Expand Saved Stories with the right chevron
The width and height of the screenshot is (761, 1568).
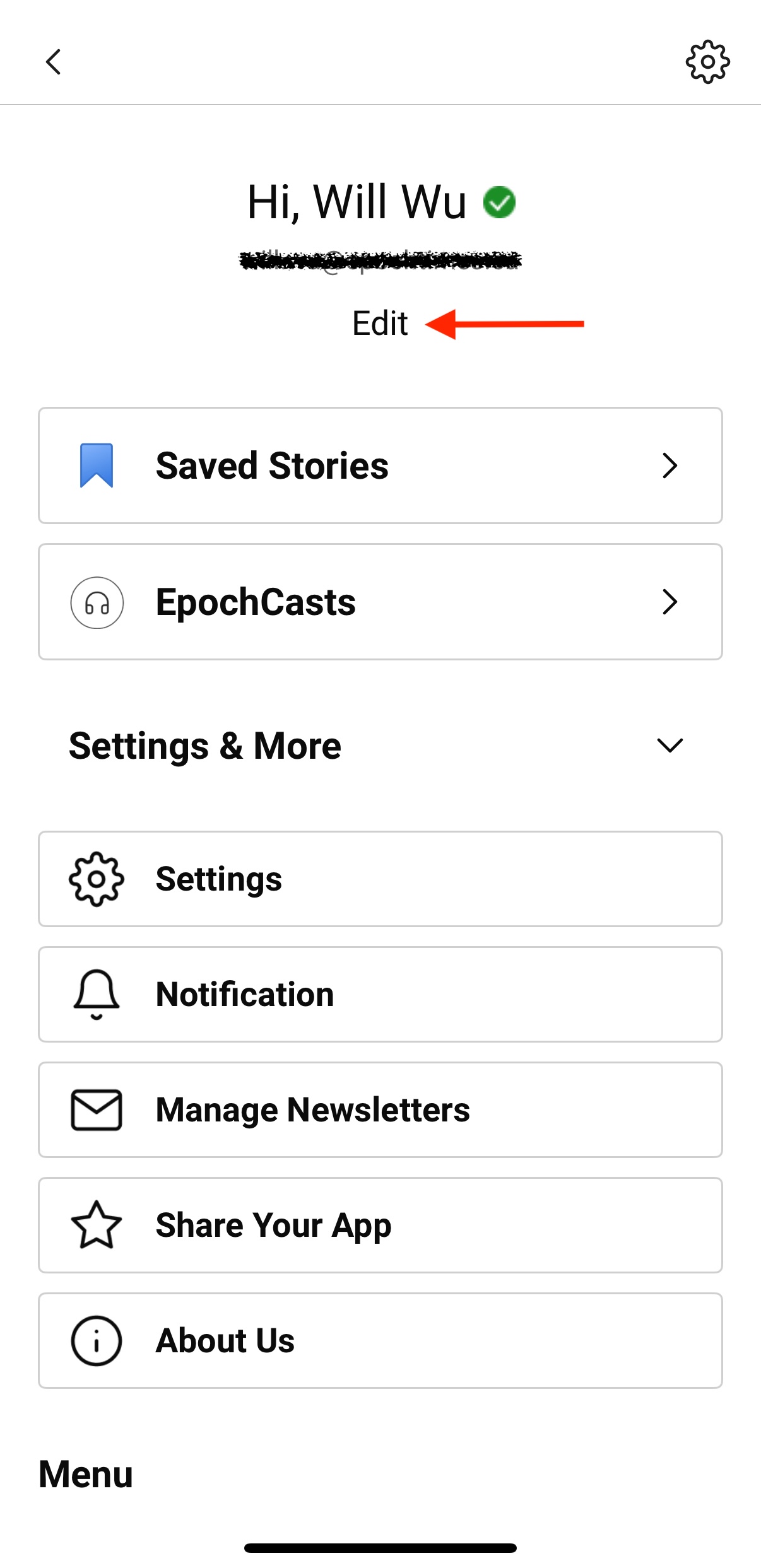click(670, 465)
